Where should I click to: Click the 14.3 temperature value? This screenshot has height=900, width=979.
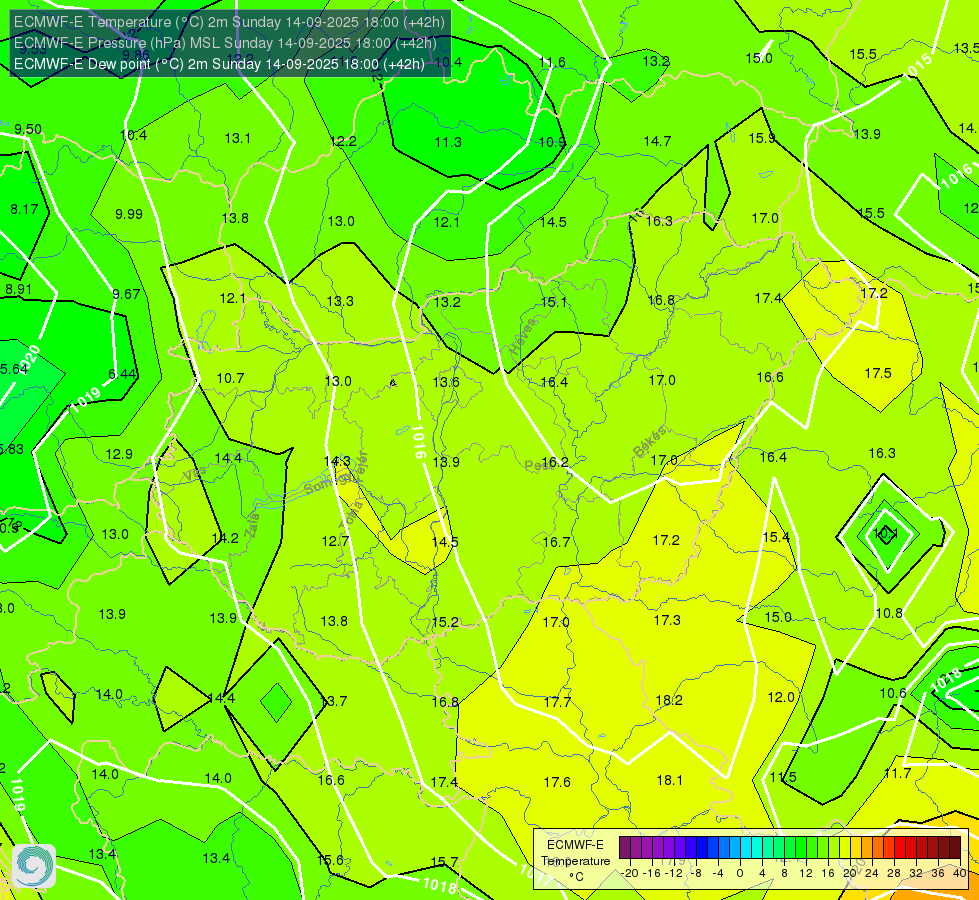337,461
